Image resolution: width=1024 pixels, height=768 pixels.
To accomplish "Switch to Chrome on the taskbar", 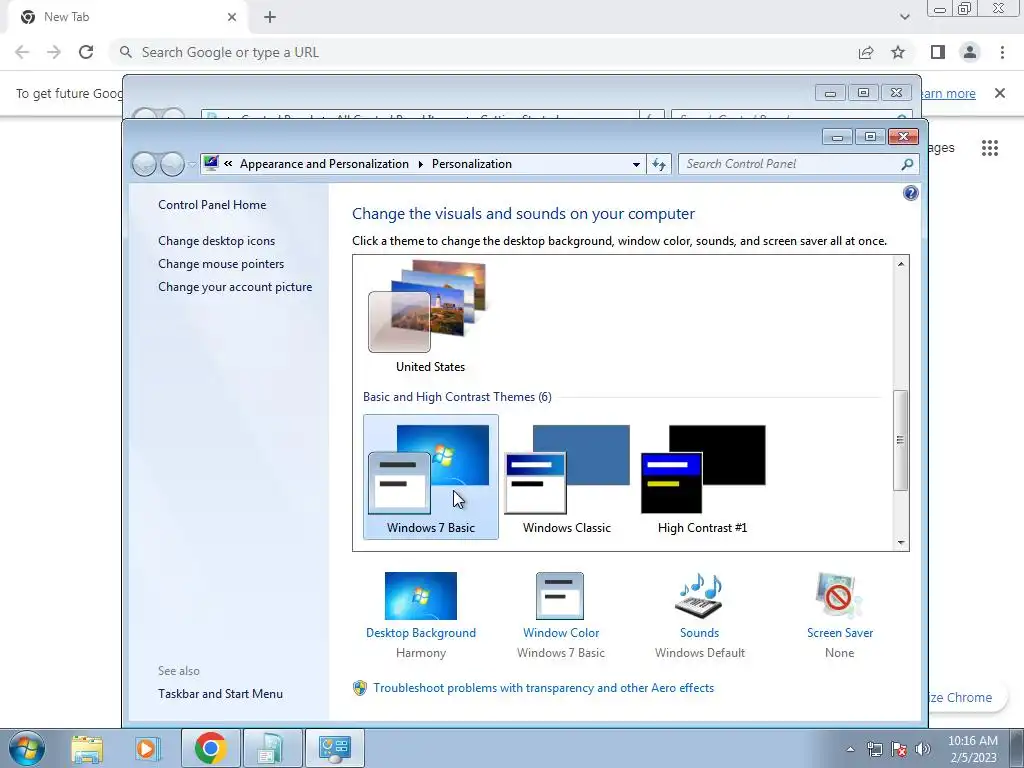I will point(210,748).
